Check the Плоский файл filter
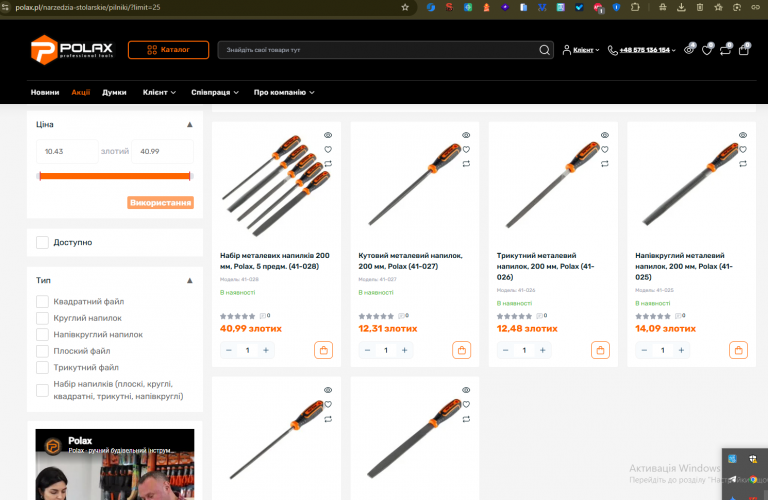The height and width of the screenshot is (500, 768). point(43,351)
